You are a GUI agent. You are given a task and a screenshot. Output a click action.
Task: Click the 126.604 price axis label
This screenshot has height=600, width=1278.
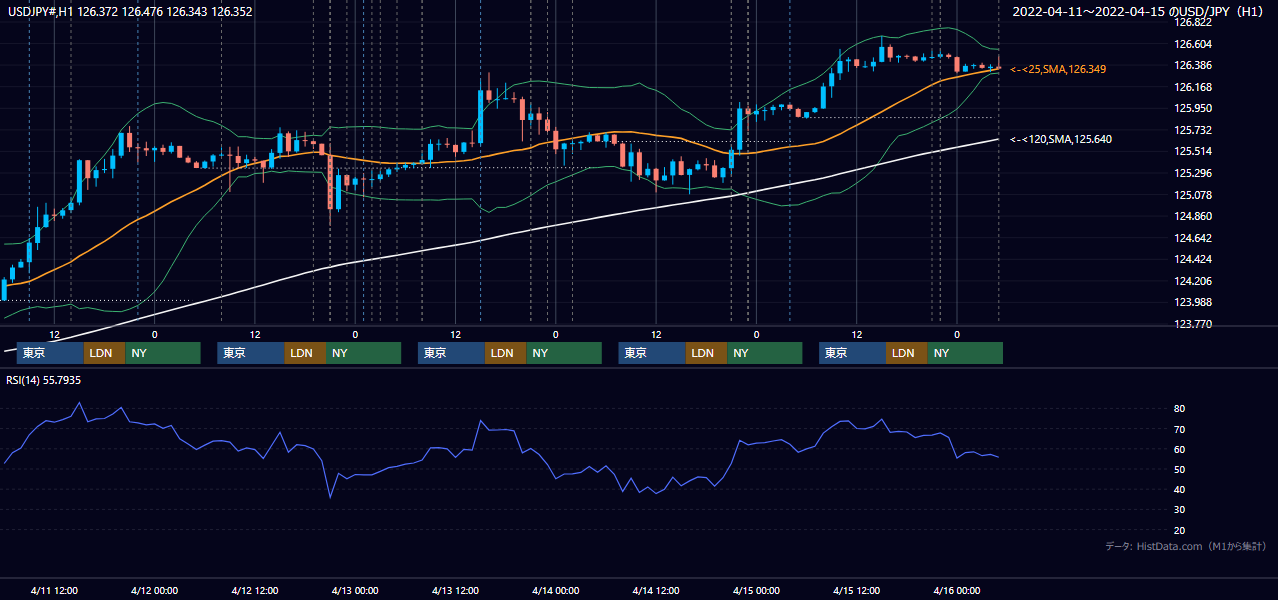tap(1193, 44)
